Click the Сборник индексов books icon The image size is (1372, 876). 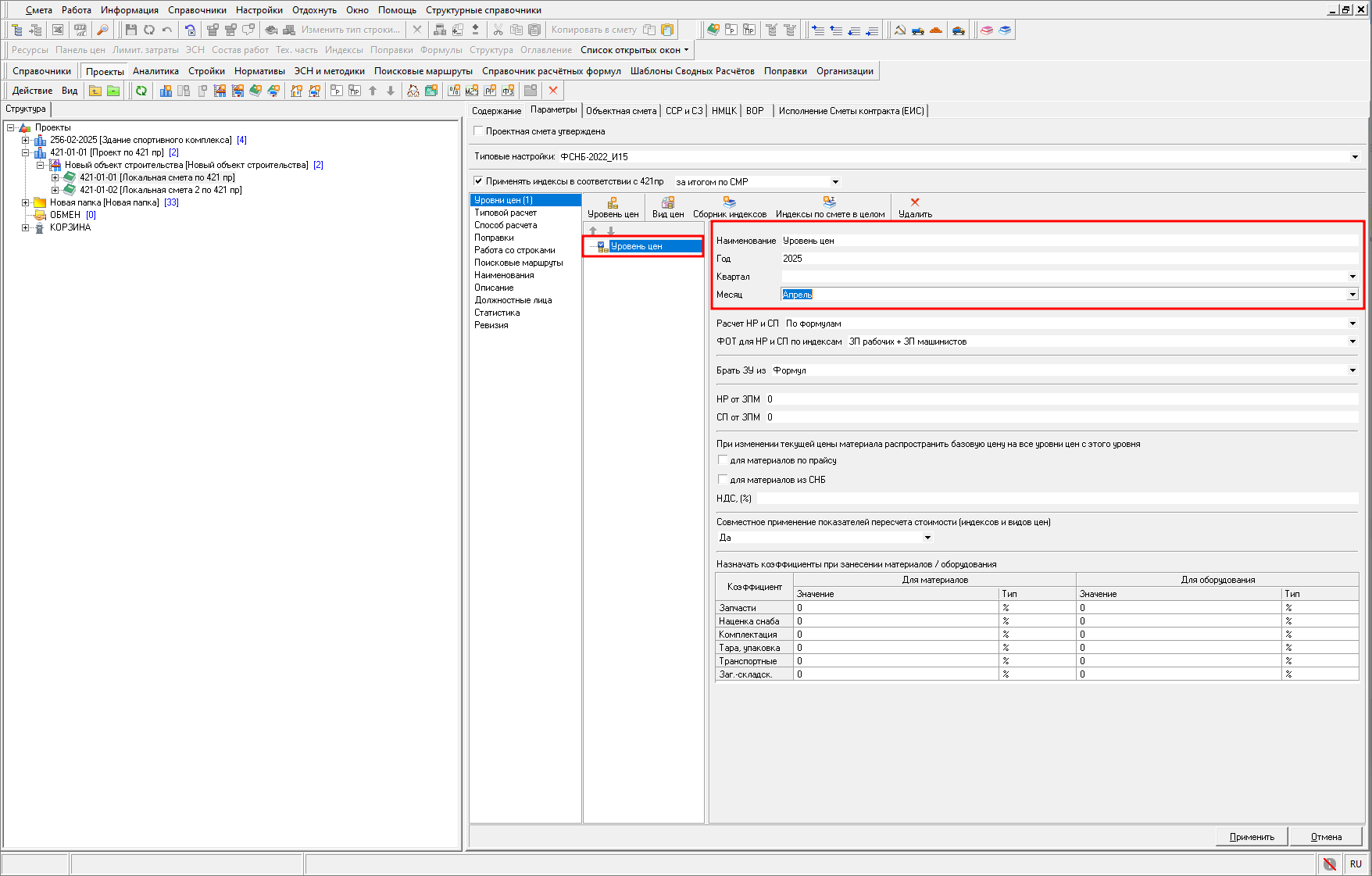coord(729,202)
